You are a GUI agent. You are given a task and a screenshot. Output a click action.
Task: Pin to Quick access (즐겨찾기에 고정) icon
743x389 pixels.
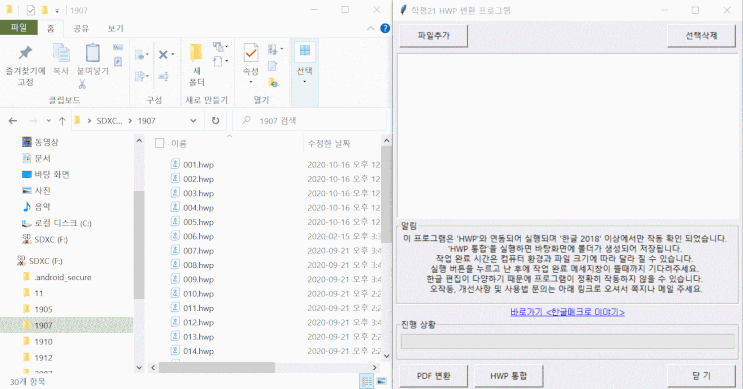[x=25, y=53]
